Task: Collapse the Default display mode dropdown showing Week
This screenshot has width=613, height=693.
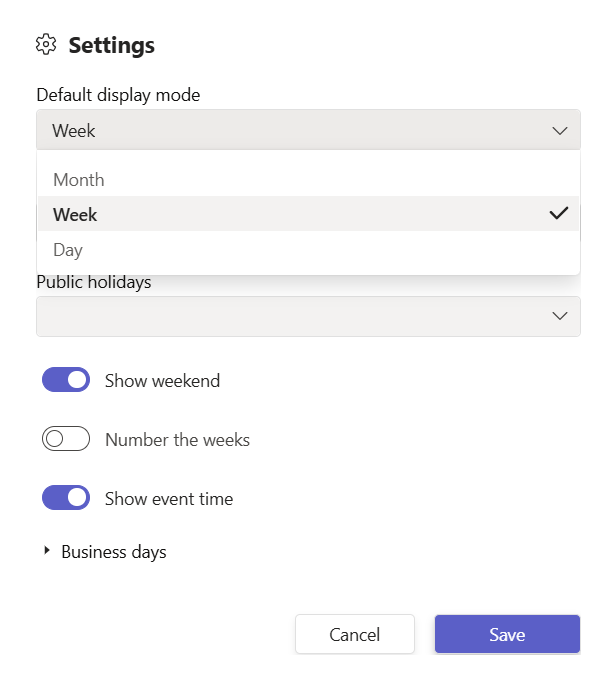Action: point(300,131)
